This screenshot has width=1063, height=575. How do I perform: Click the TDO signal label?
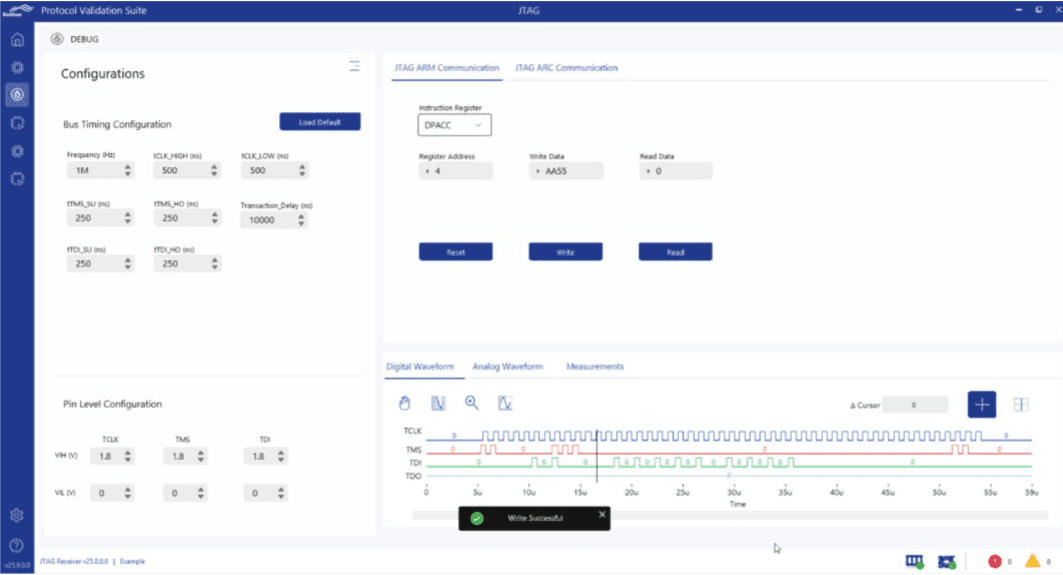point(413,476)
